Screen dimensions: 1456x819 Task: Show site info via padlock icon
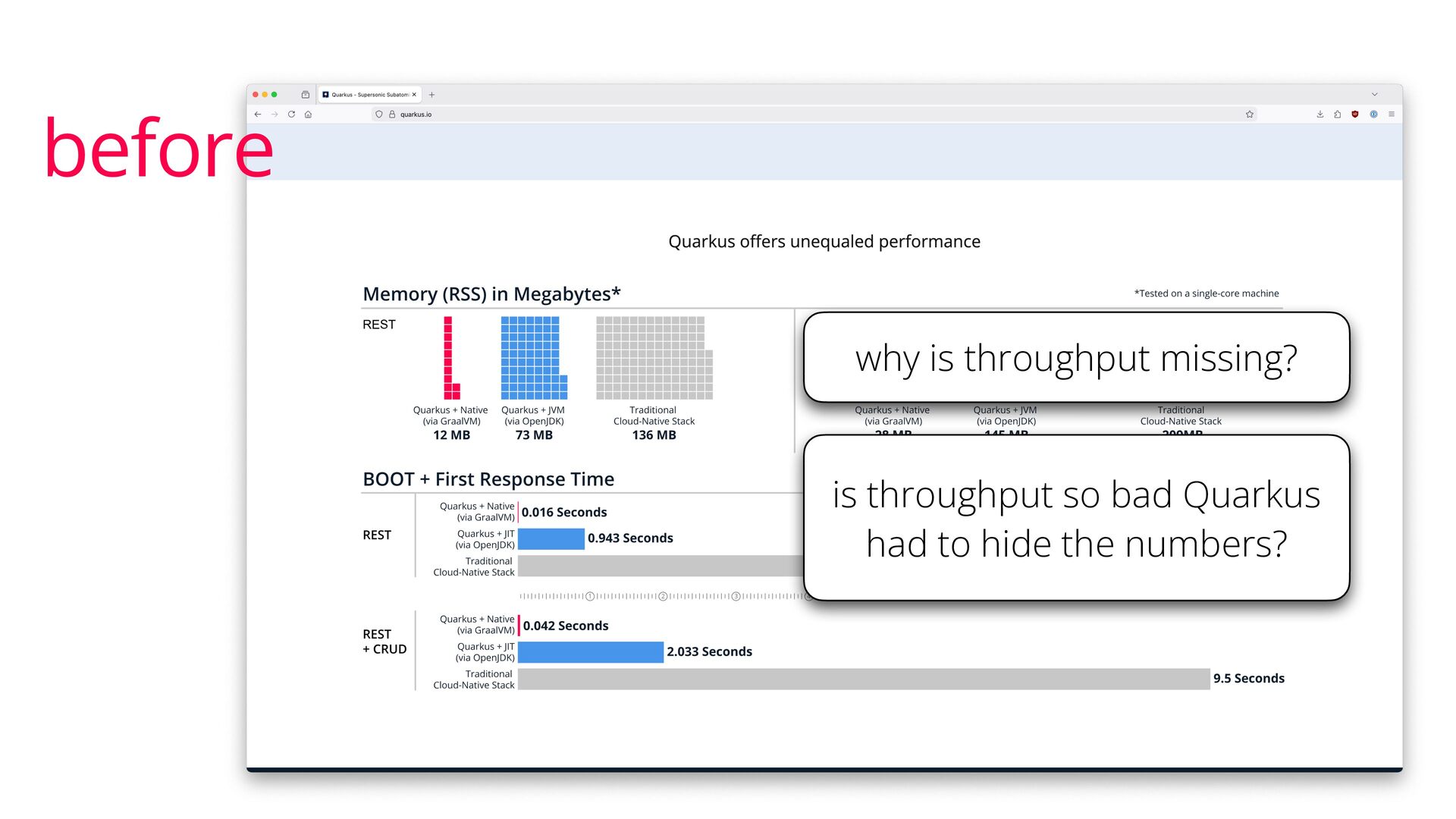tap(392, 115)
